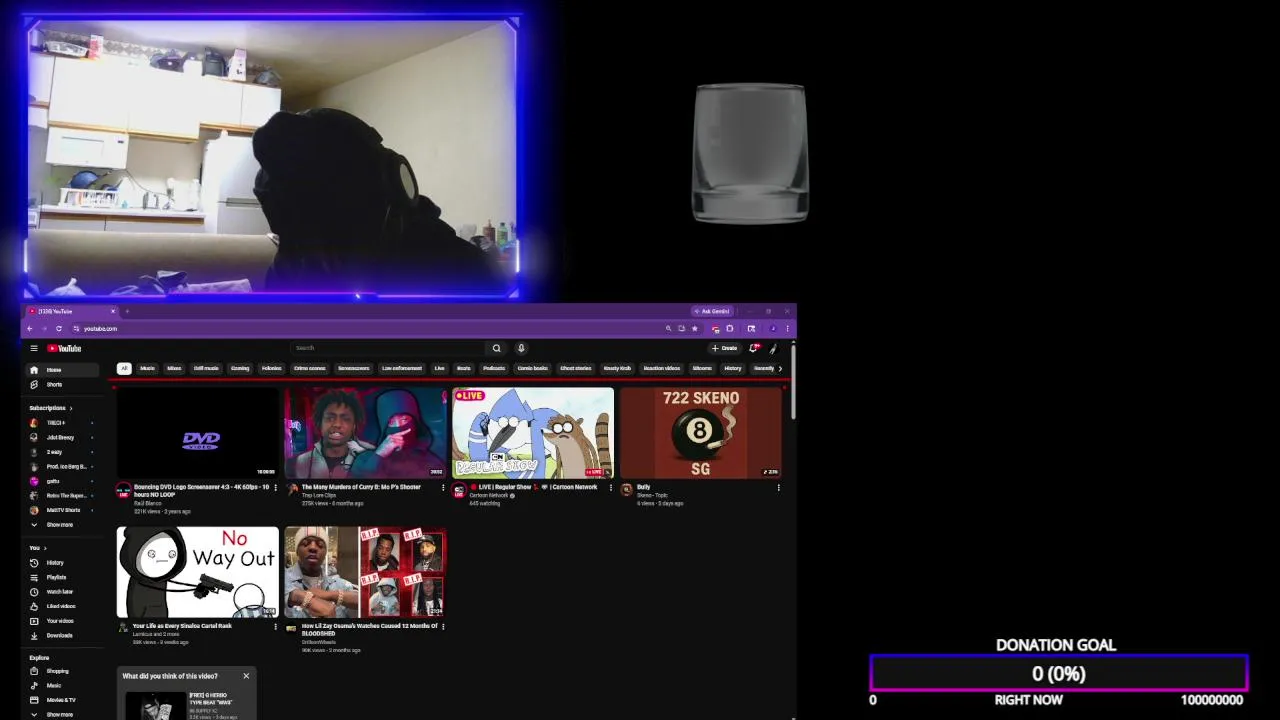Open MattTV Shorts subscription channel
This screenshot has height=720, width=1280.
click(x=62, y=510)
